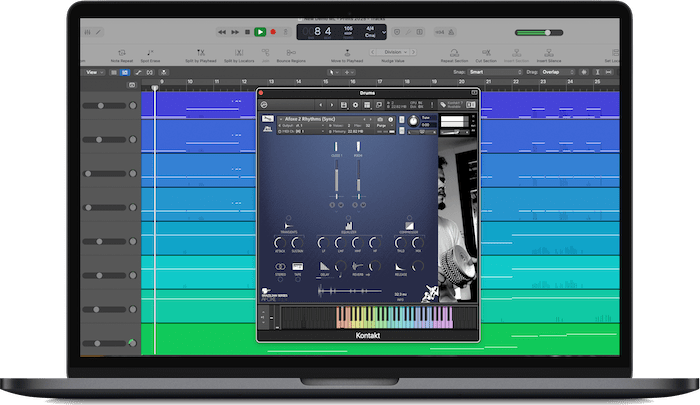
Task: Click the red Record button
Action: click(x=273, y=32)
